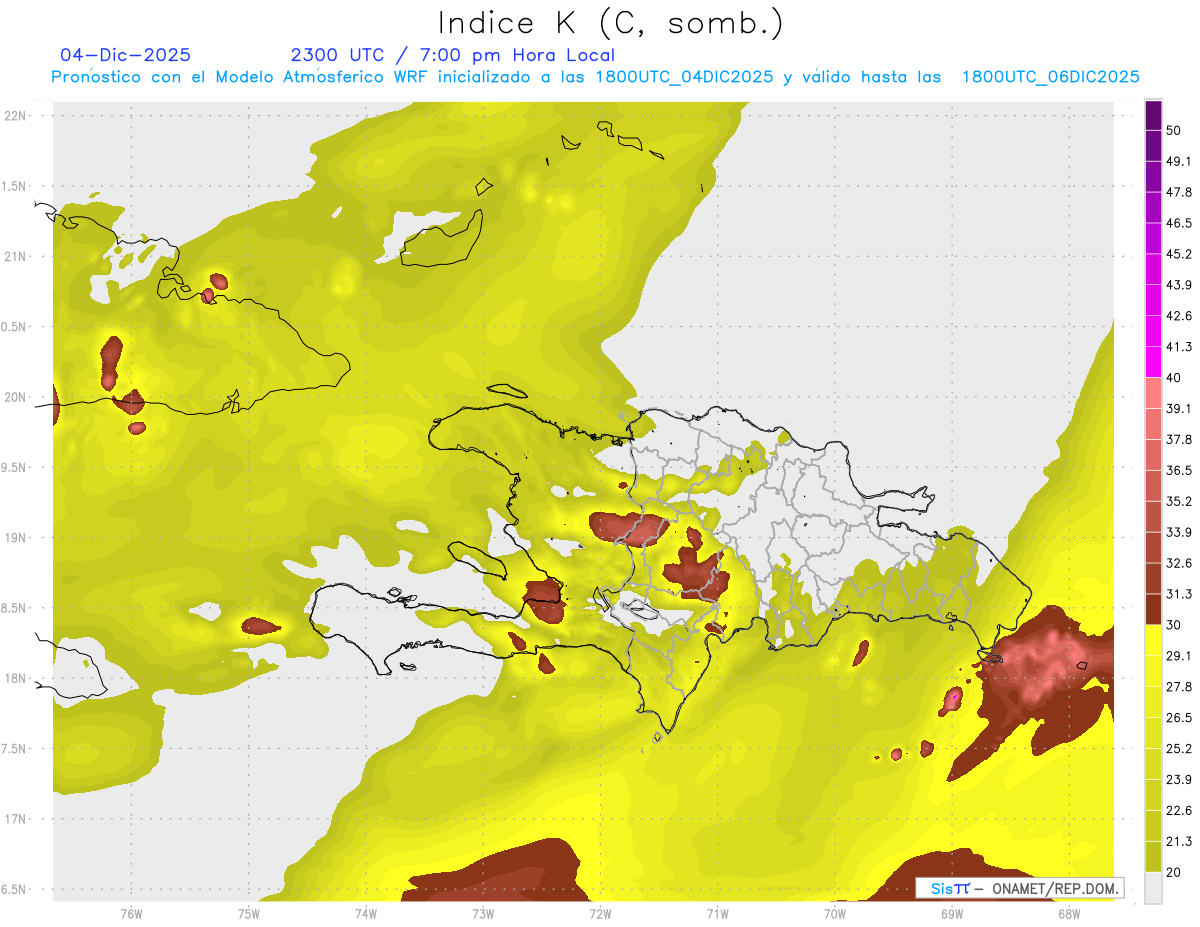Click the '42.6' legend value
This screenshot has width=1200, height=927.
1180,316
